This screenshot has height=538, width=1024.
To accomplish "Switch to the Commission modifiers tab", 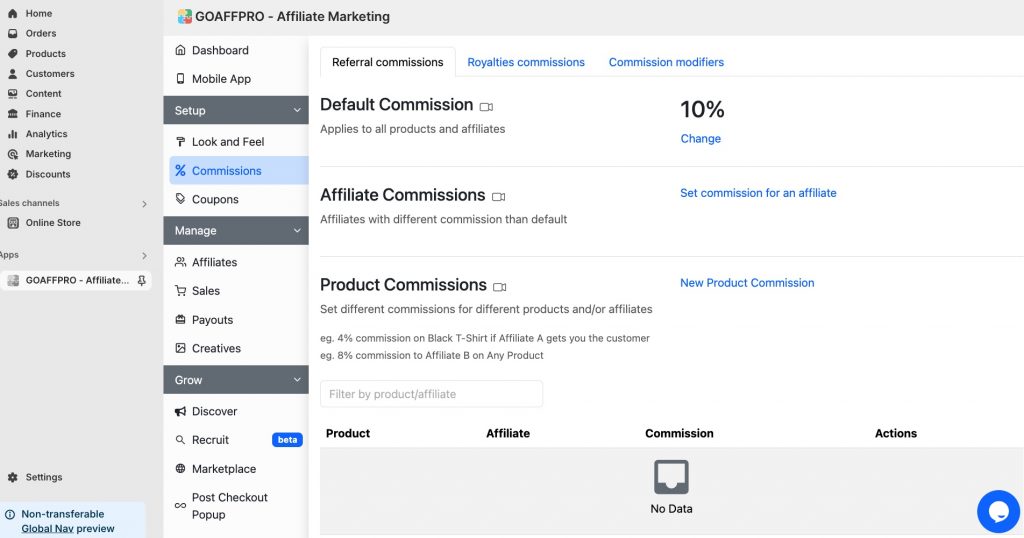I will pyautogui.click(x=666, y=62).
